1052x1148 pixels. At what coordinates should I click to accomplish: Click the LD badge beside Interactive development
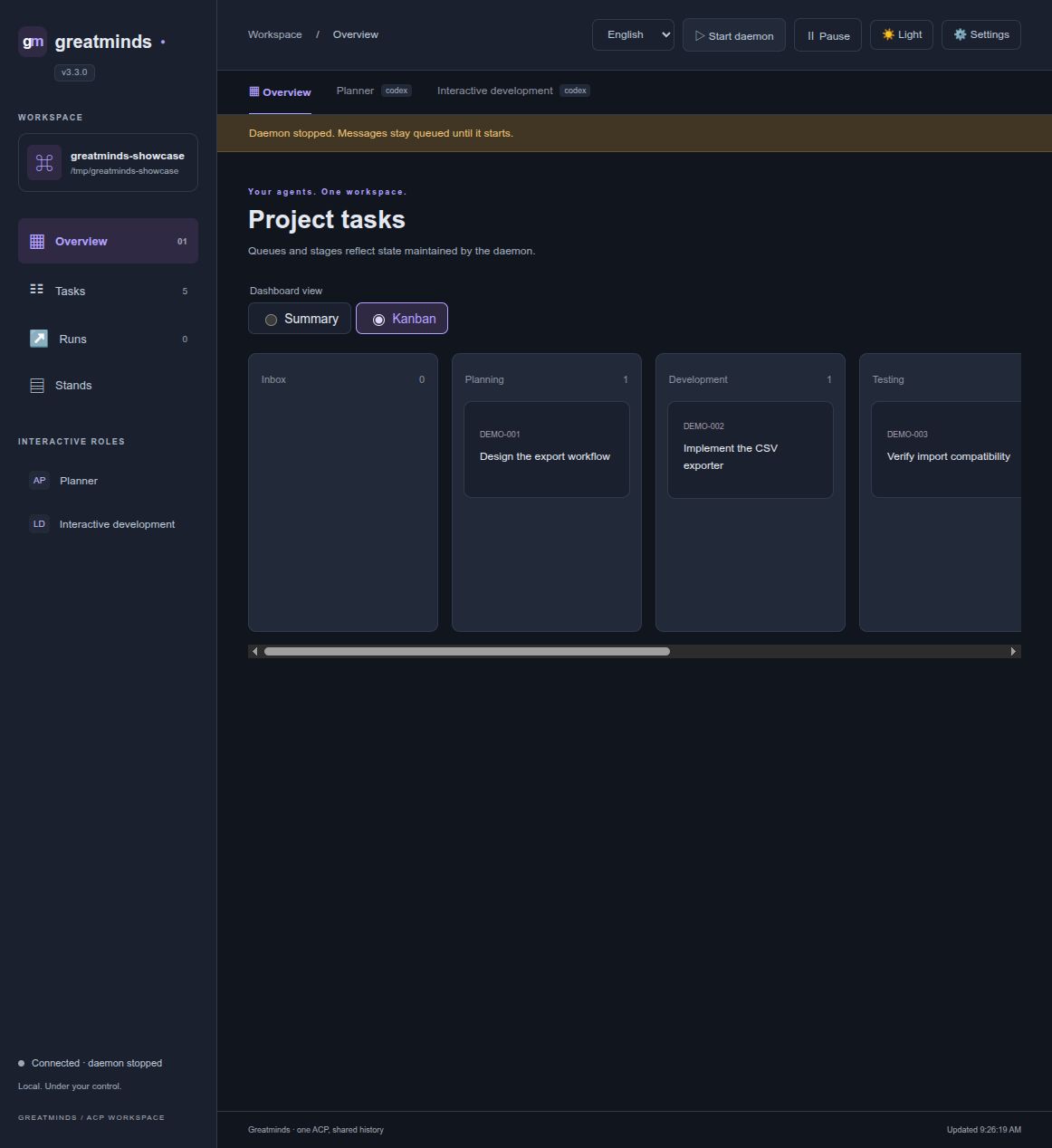[x=40, y=524]
